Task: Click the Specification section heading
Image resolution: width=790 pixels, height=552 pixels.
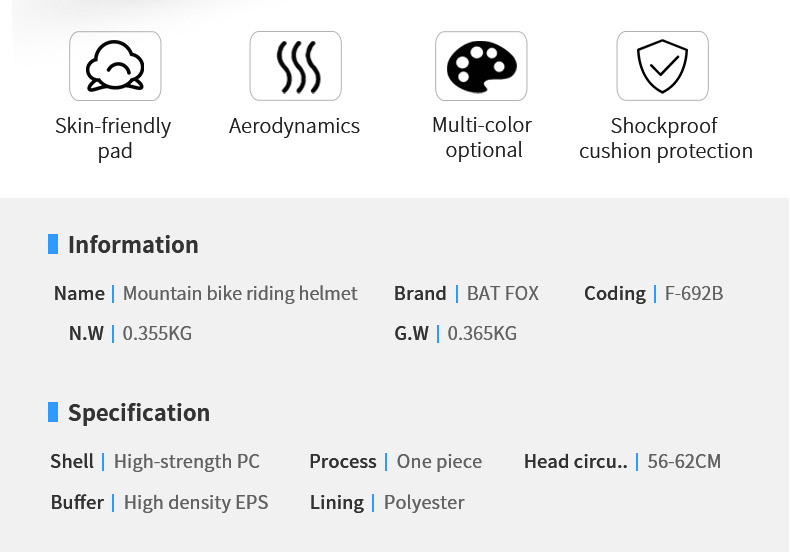Action: 139,413
